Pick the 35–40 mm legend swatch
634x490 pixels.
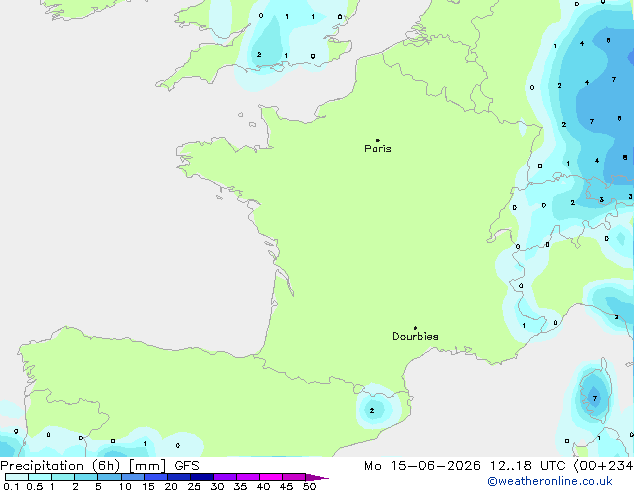point(248,477)
